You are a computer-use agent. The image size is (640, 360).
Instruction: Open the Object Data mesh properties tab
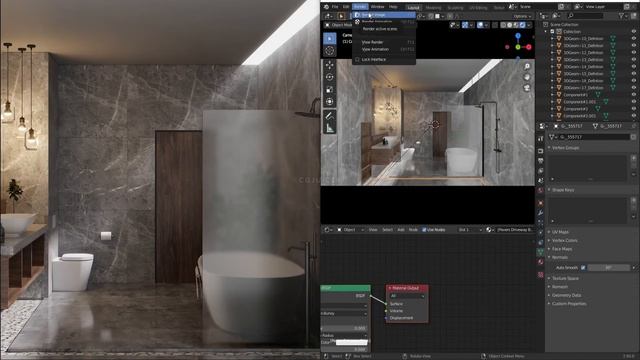[541, 252]
